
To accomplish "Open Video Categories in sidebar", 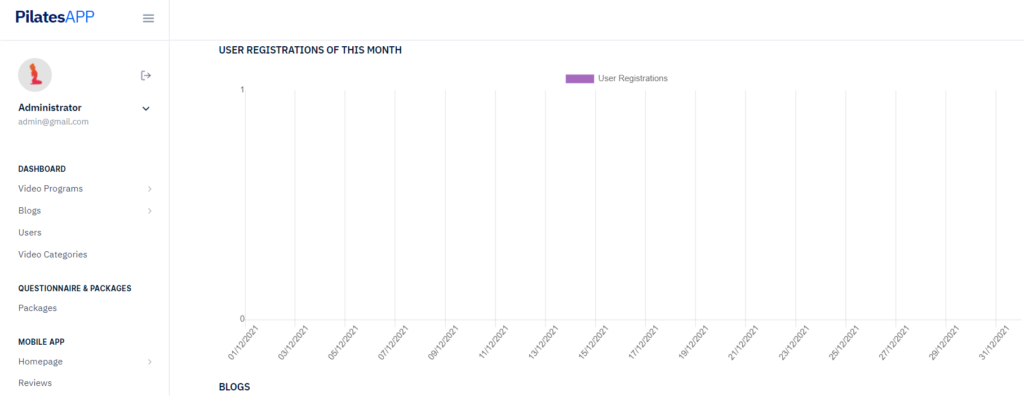I will click(52, 254).
